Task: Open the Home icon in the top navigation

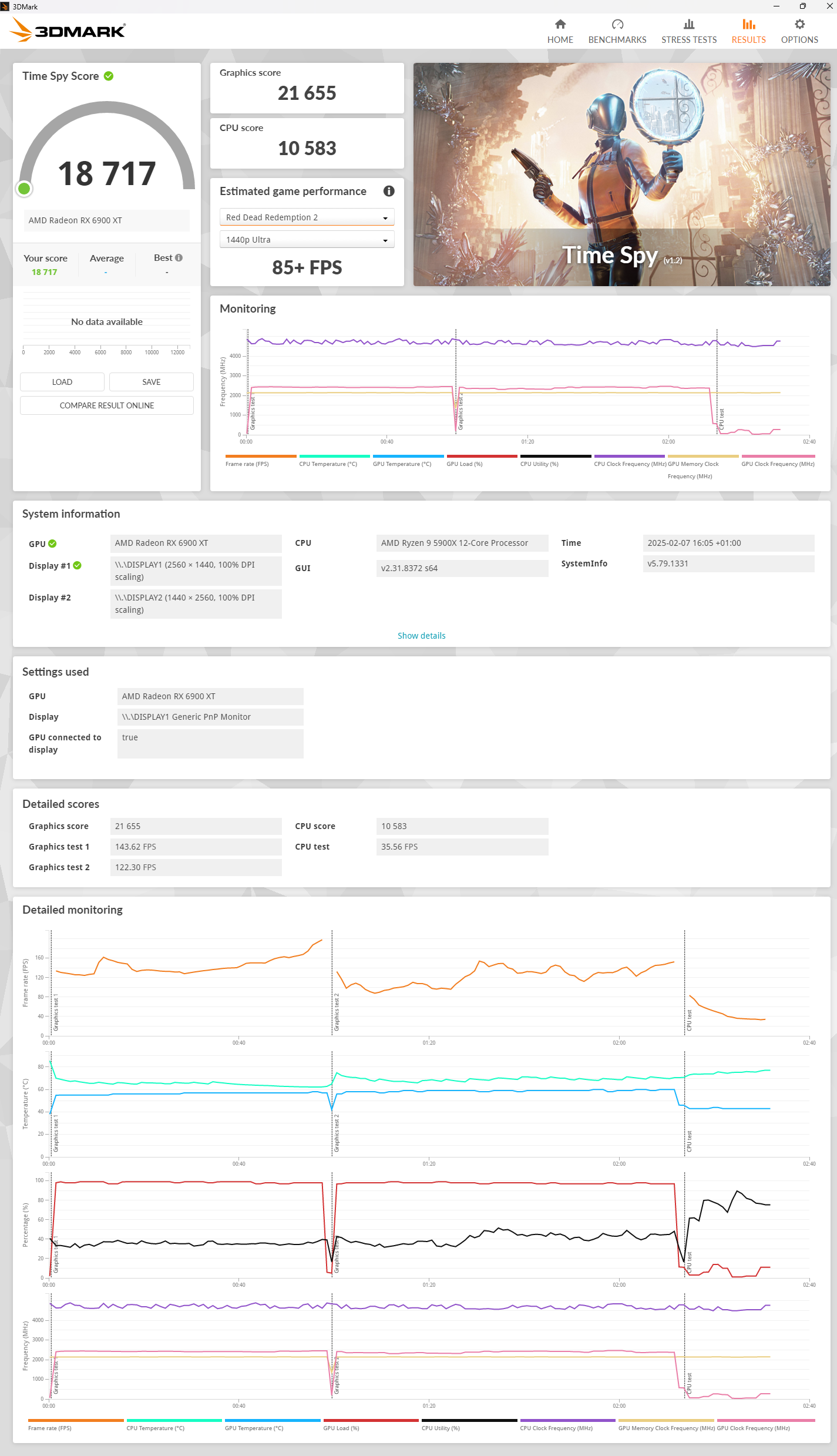Action: pyautogui.click(x=560, y=24)
